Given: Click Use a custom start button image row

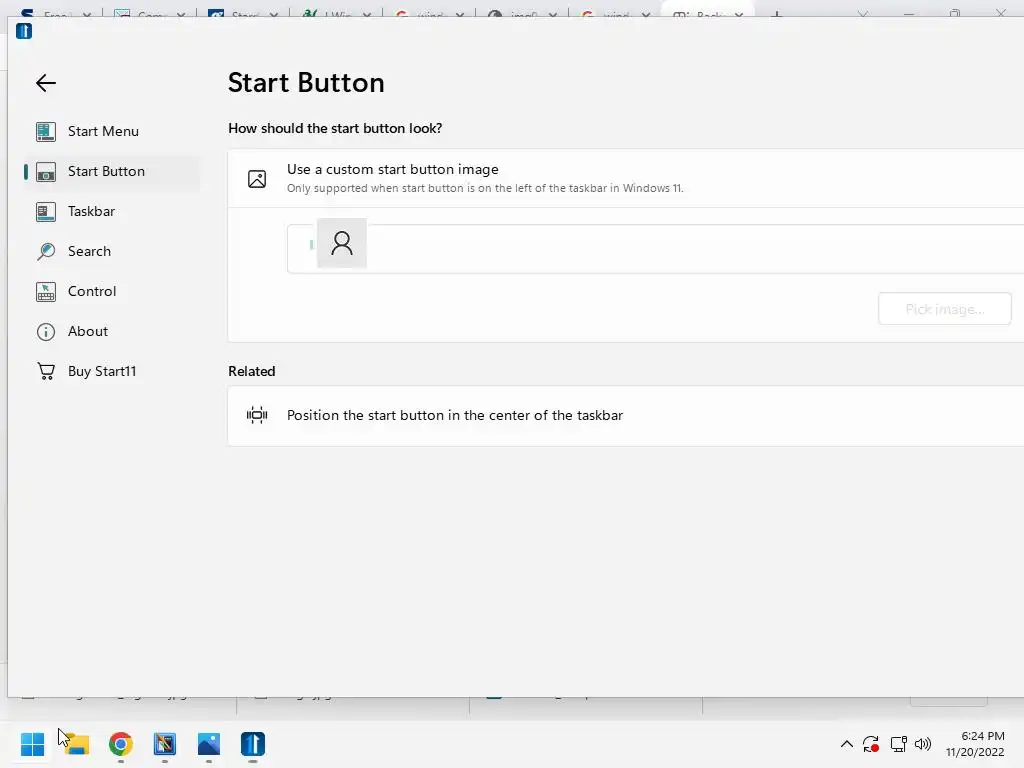Looking at the screenshot, I should click(x=626, y=178).
